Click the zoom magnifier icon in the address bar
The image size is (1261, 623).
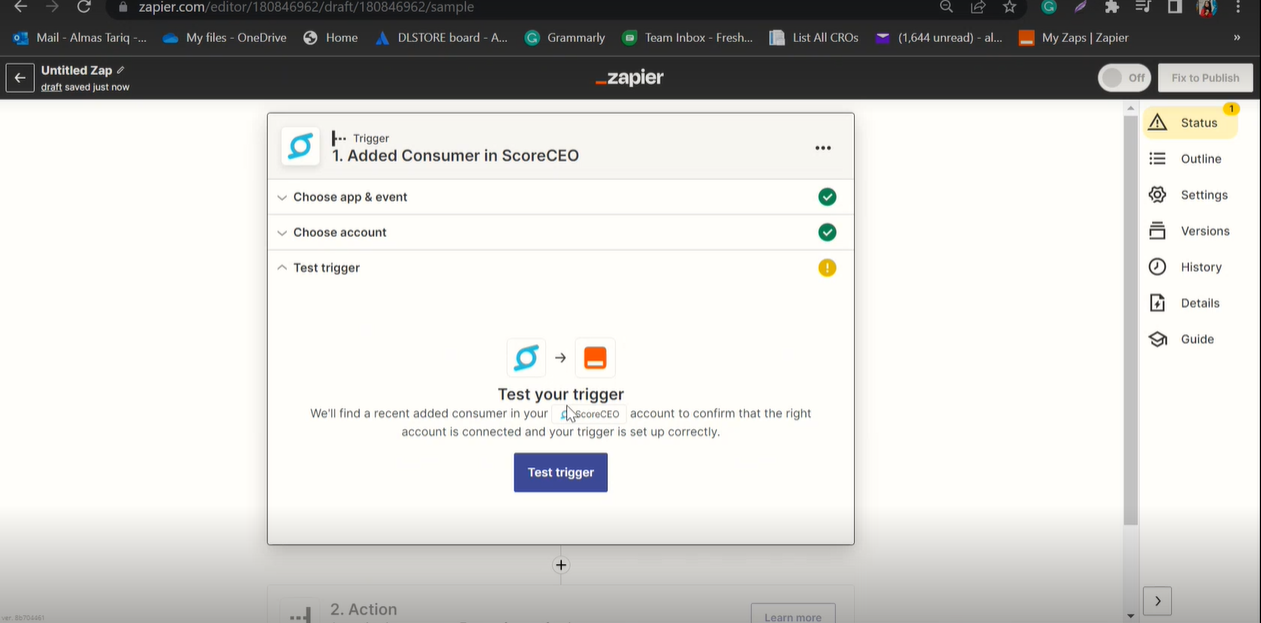tap(946, 7)
